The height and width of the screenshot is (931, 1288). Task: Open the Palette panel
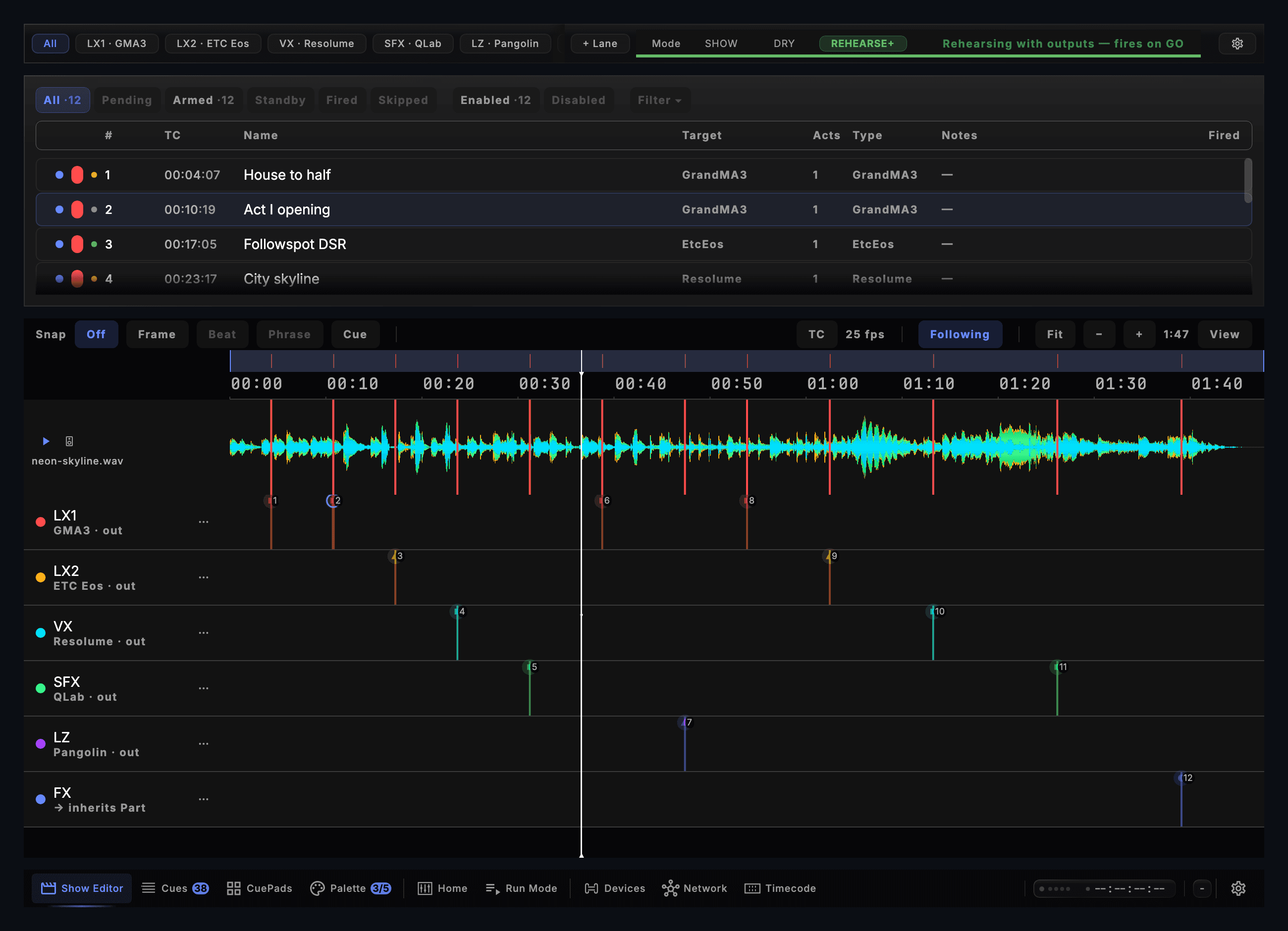(350, 888)
